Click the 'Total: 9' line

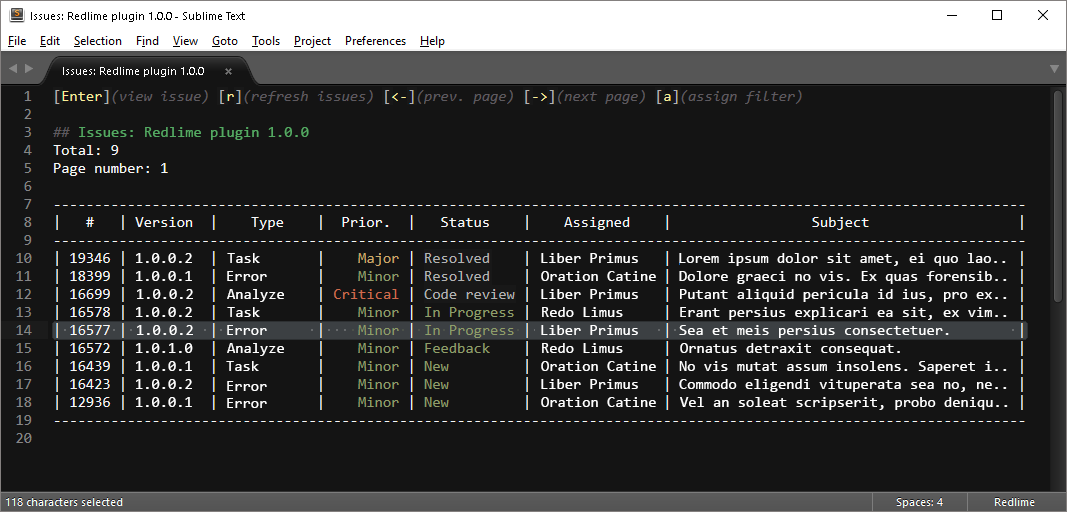(86, 150)
